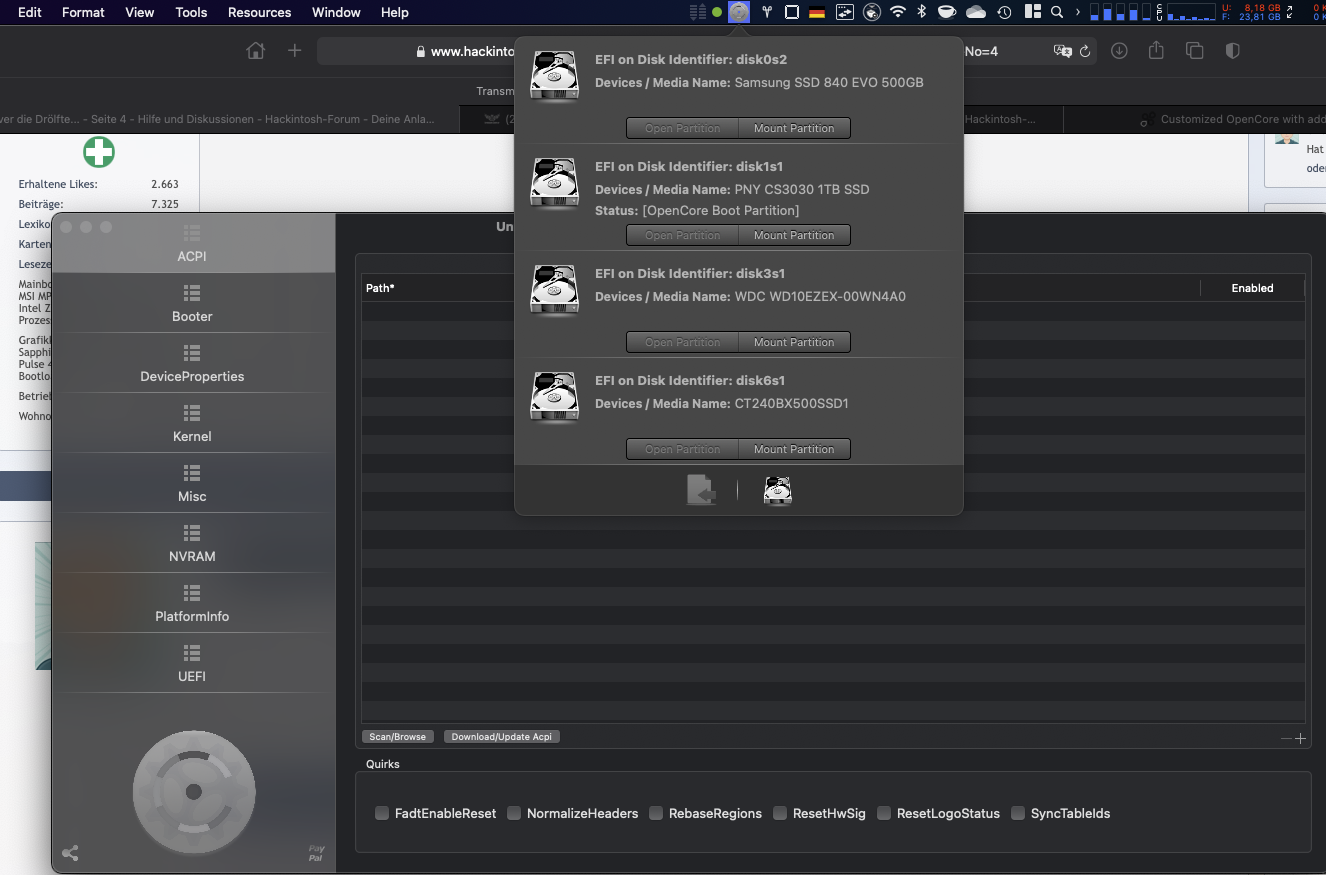The height and width of the screenshot is (875, 1326).
Task: Open the Edit menu
Action: click(x=30, y=12)
